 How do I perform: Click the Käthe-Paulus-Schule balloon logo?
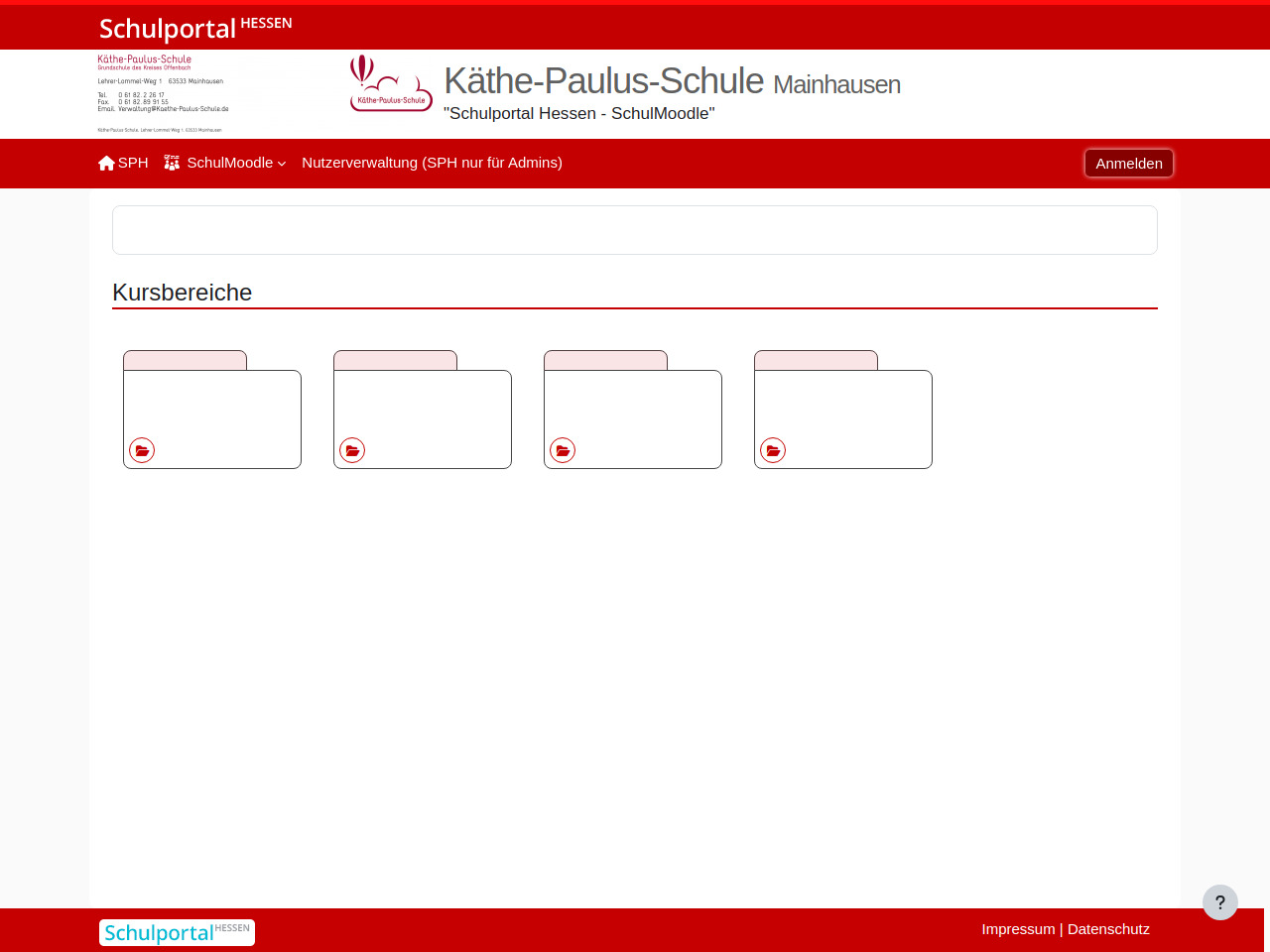391,83
